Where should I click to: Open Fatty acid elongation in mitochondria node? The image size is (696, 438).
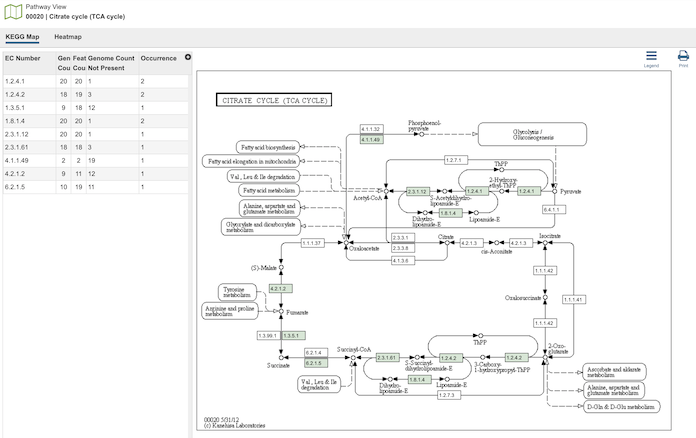pos(251,161)
